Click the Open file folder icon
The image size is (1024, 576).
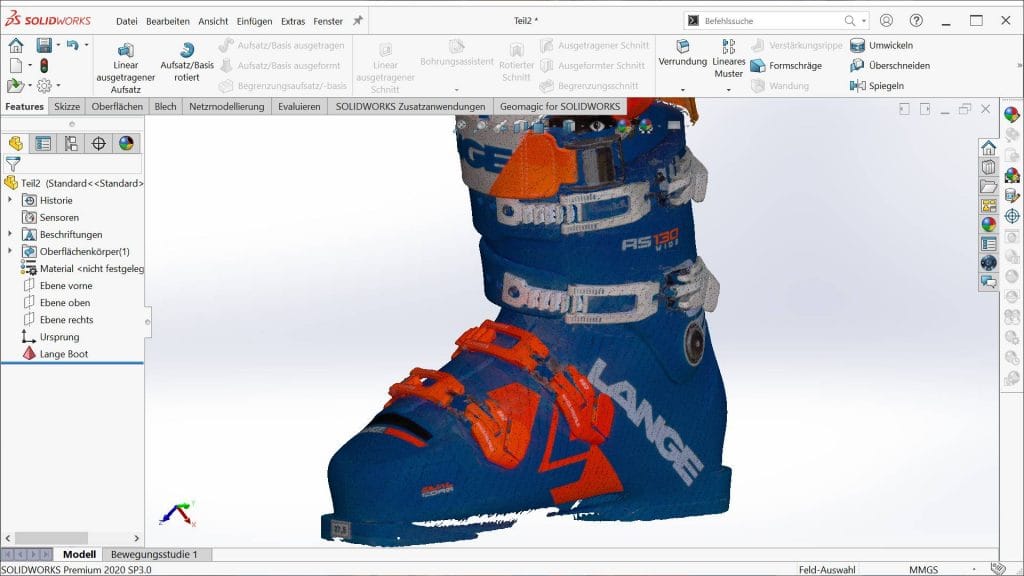coord(14,85)
